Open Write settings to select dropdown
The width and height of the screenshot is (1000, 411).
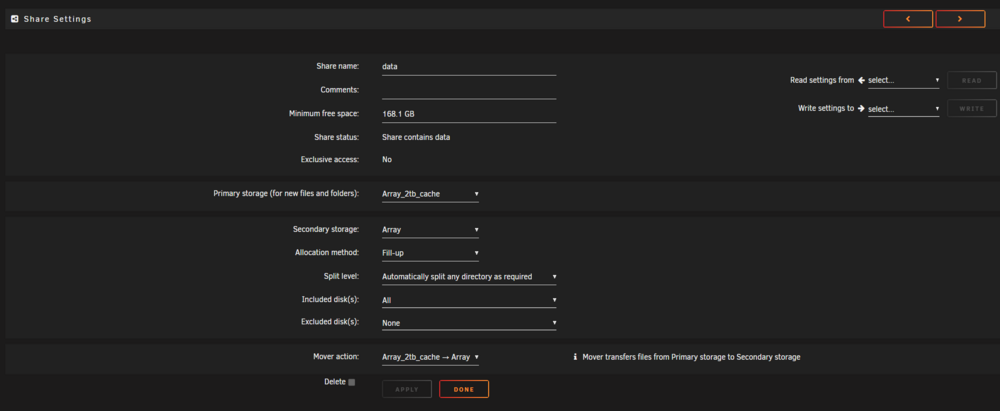[x=904, y=109]
